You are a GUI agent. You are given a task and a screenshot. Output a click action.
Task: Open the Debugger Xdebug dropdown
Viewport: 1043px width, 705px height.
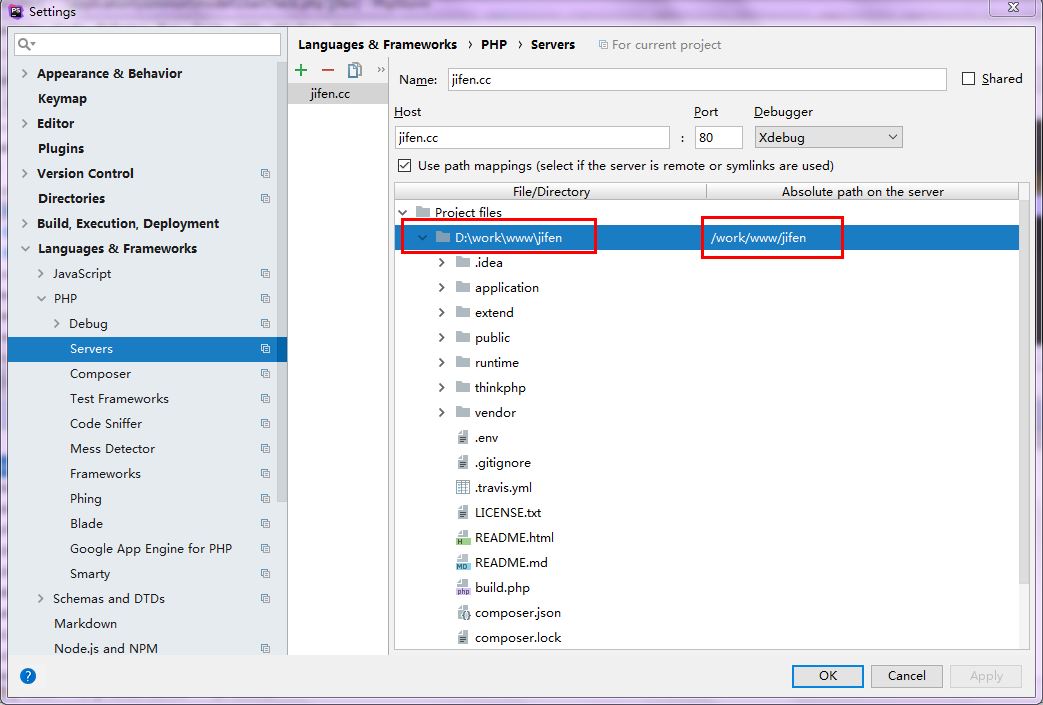click(x=828, y=137)
